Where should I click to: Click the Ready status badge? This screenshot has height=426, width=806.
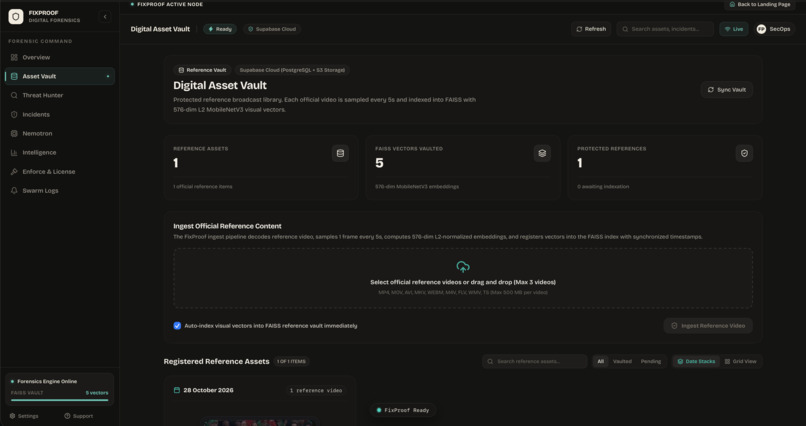[220, 29]
